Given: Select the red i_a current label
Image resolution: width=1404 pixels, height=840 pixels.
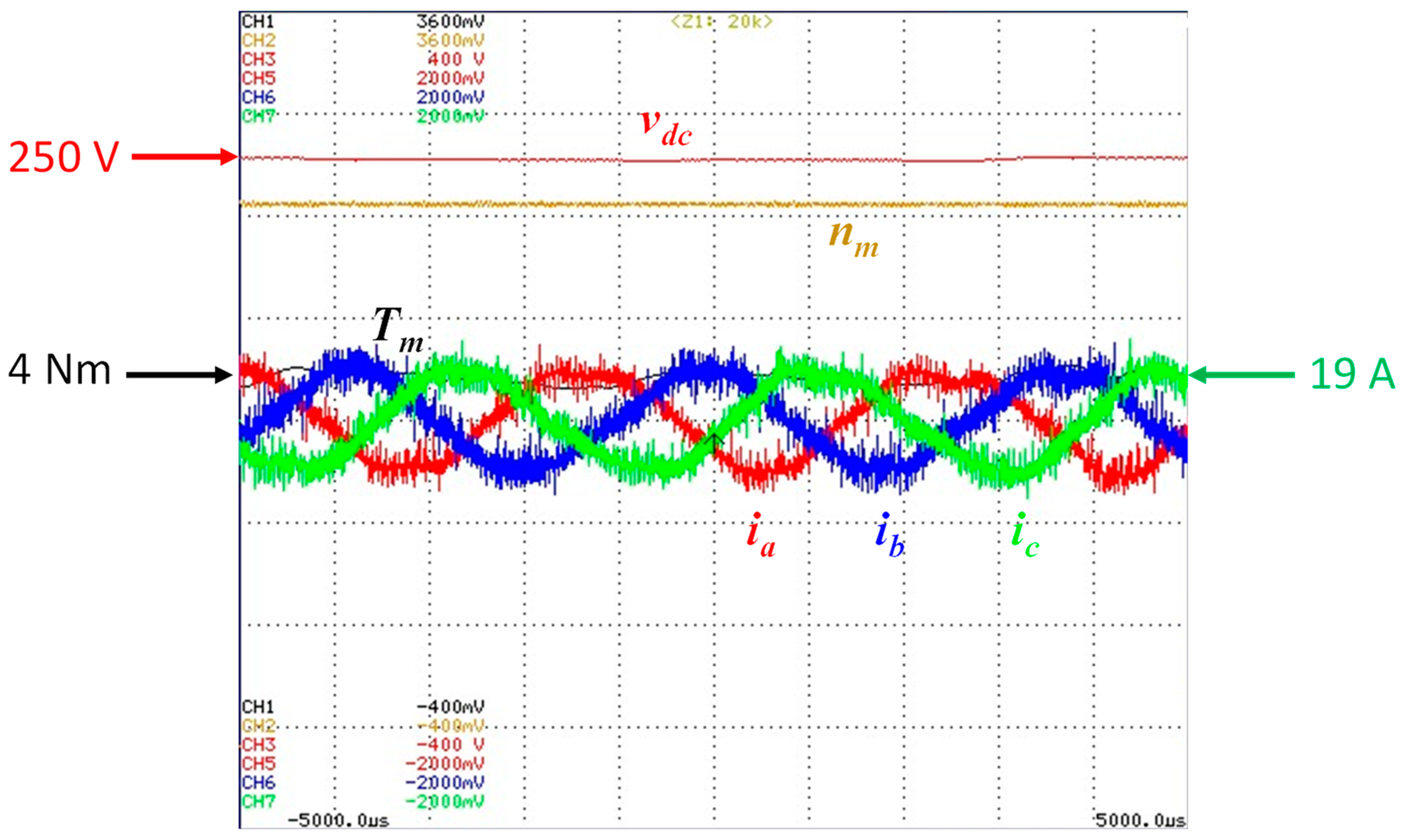Looking at the screenshot, I should coord(760,535).
